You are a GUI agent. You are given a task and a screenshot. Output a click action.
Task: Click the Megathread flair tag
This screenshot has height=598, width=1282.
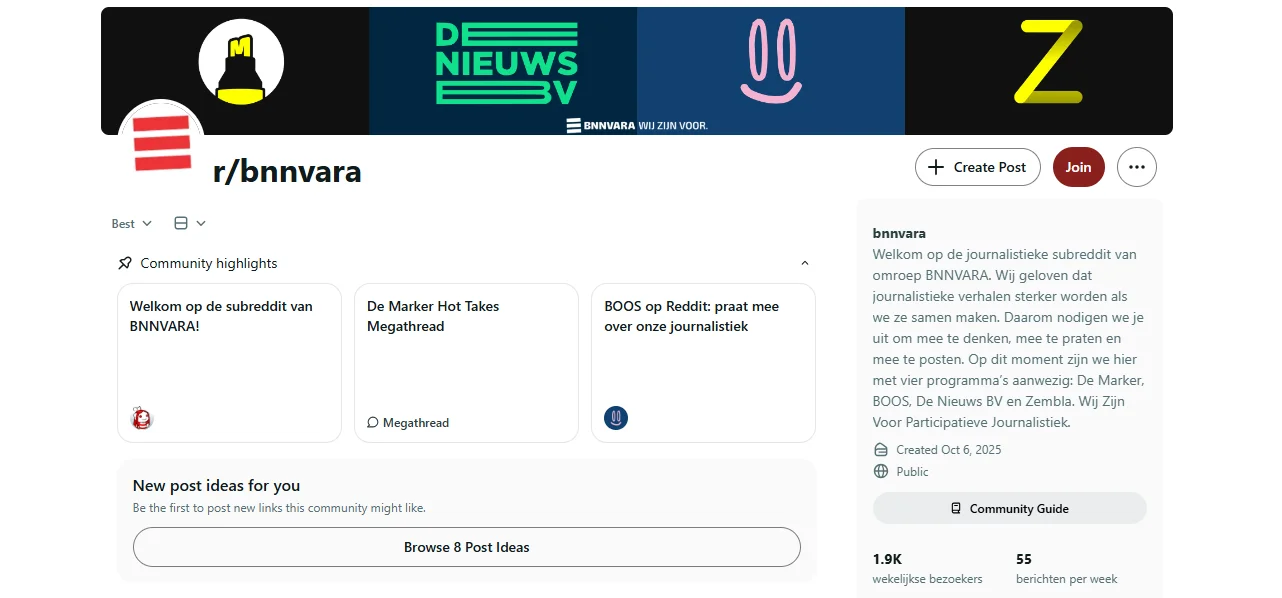(x=408, y=423)
